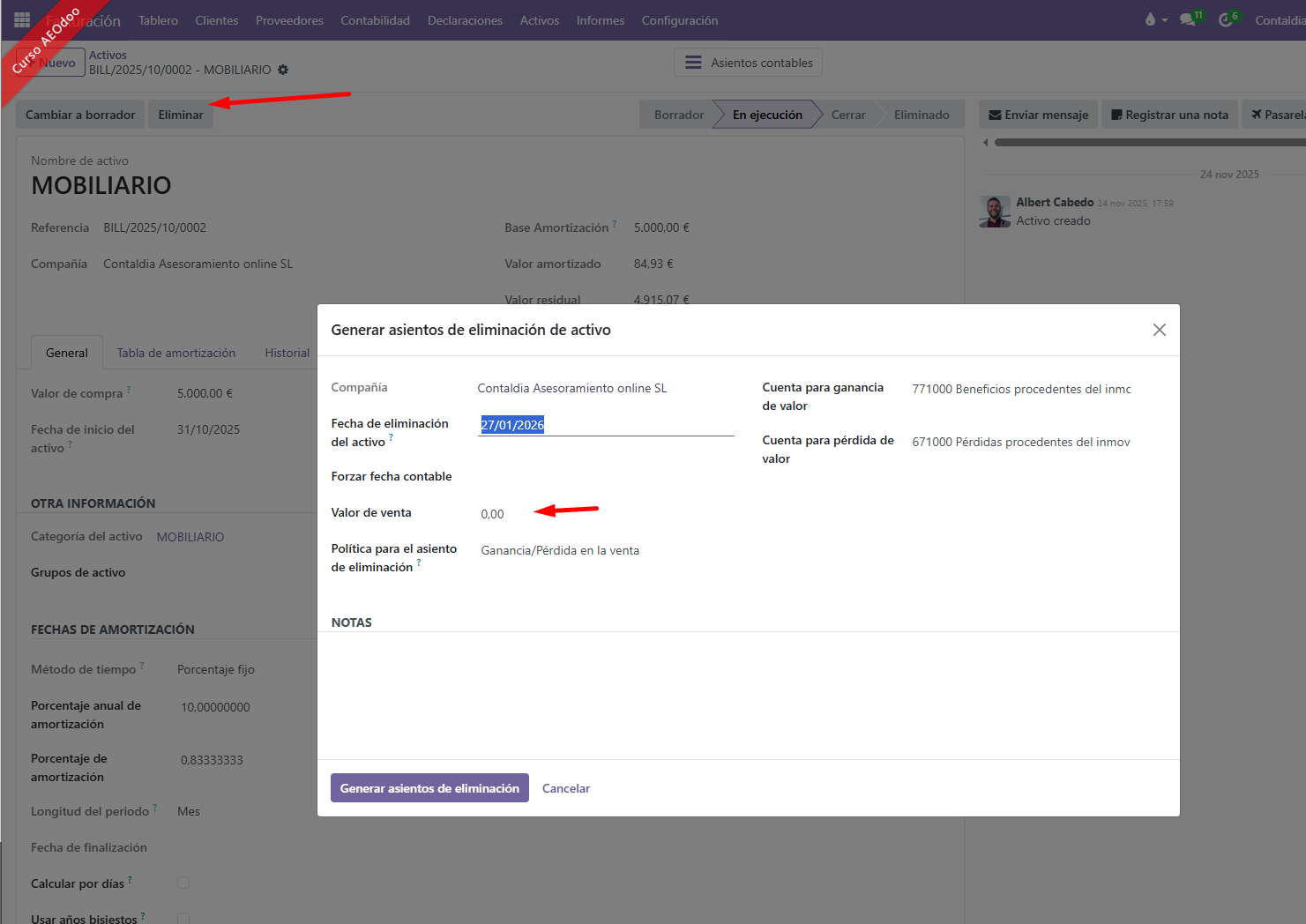This screenshot has height=924, width=1306.
Task: Open the debug droplet icon menu
Action: pyautogui.click(x=1150, y=19)
